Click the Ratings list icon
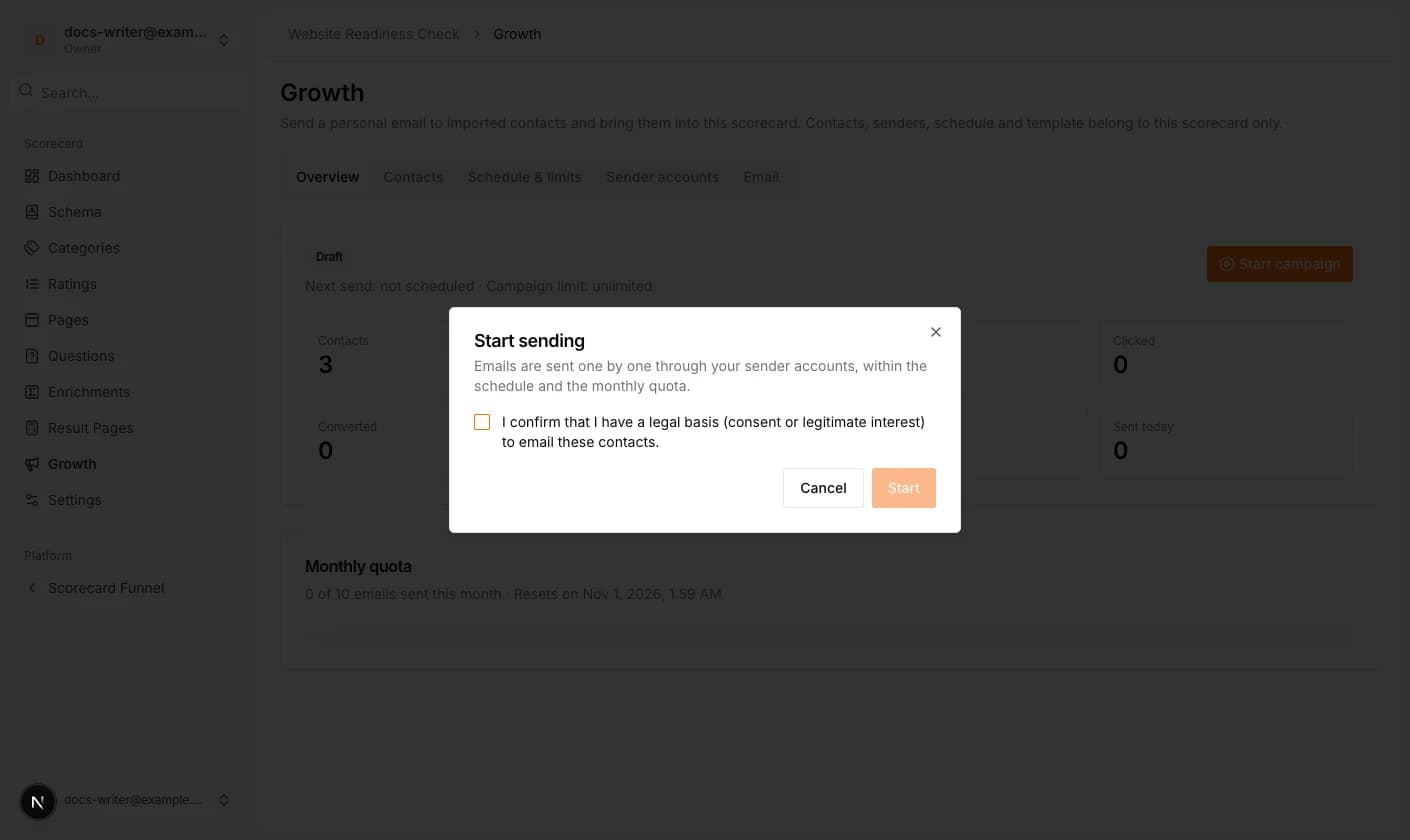The image size is (1410, 840). click(x=31, y=284)
